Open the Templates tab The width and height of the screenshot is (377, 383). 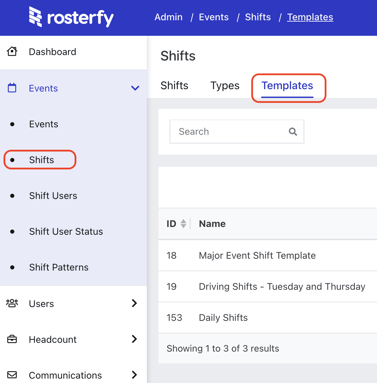click(x=287, y=86)
